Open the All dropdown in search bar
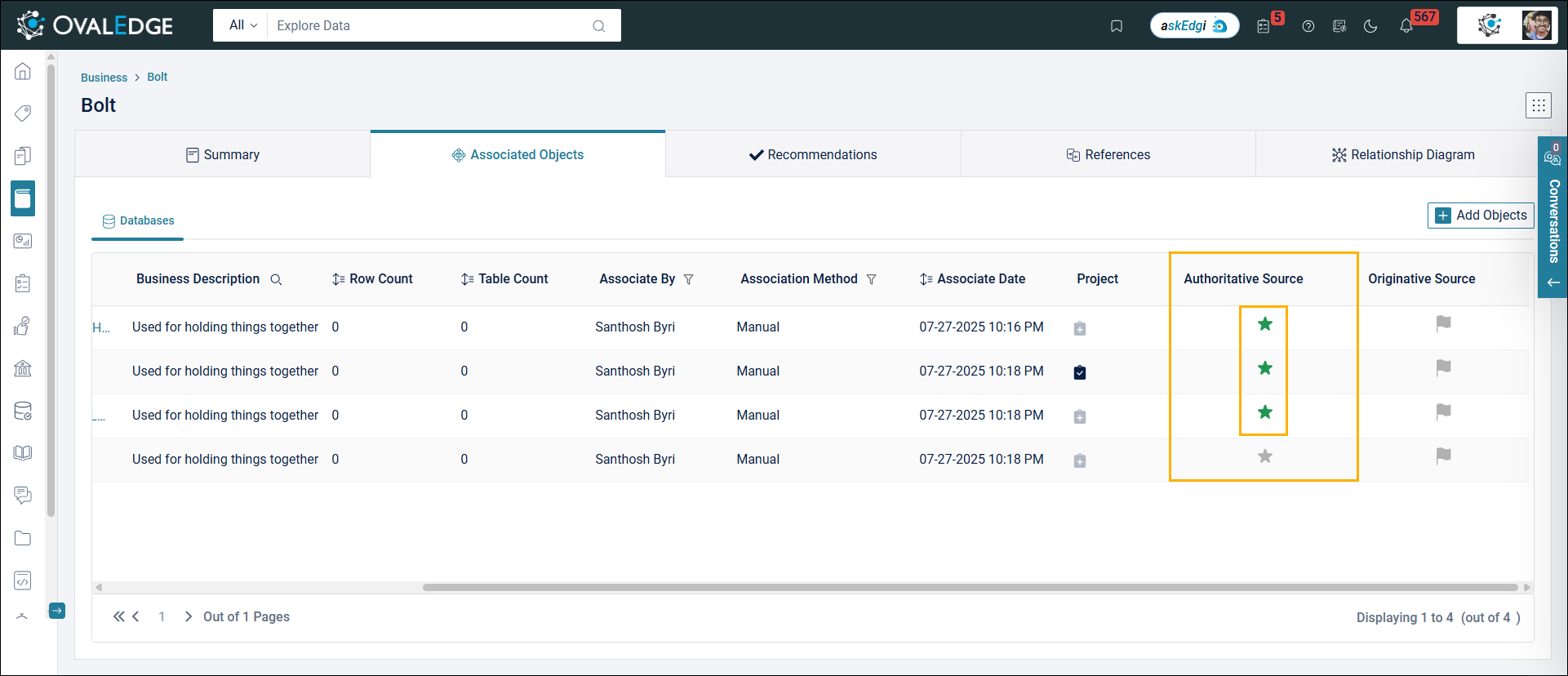1568x676 pixels. pos(242,25)
